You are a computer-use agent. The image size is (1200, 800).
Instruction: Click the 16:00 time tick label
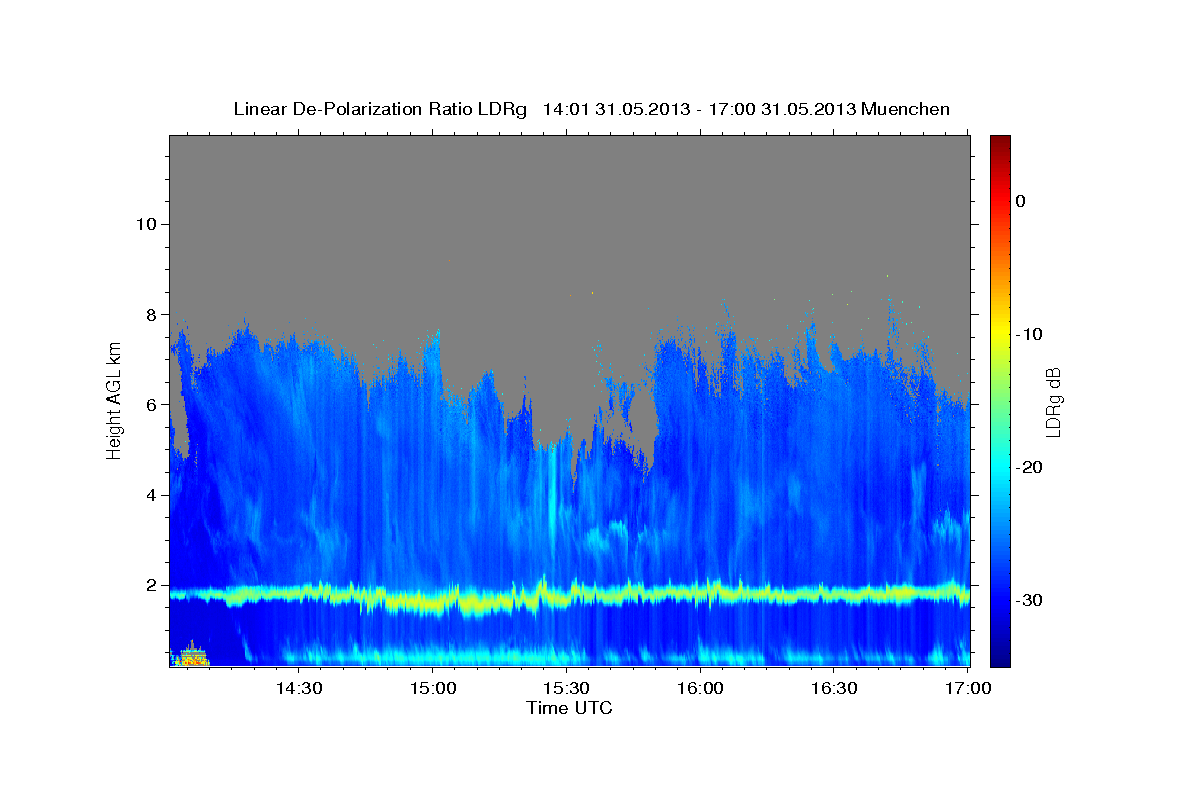coord(700,688)
